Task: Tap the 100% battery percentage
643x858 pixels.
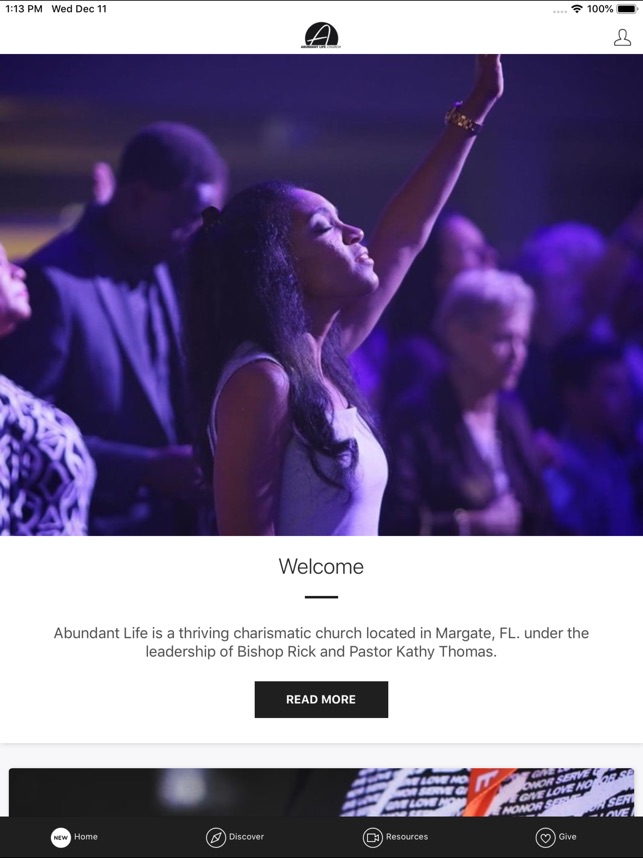Action: coord(600,9)
